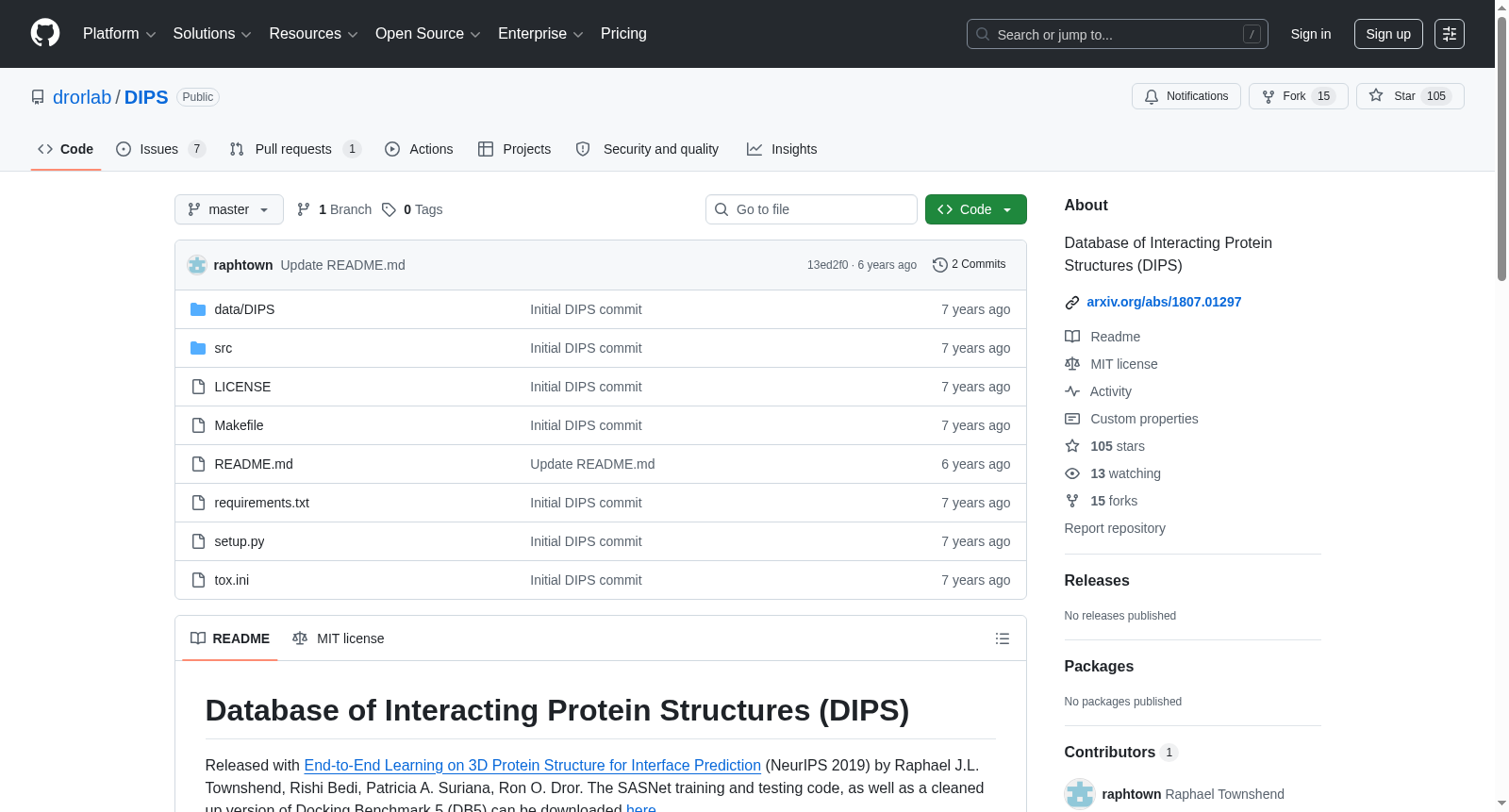The height and width of the screenshot is (812, 1509).
Task: Focus the Search or jump to field
Action: tap(1117, 34)
